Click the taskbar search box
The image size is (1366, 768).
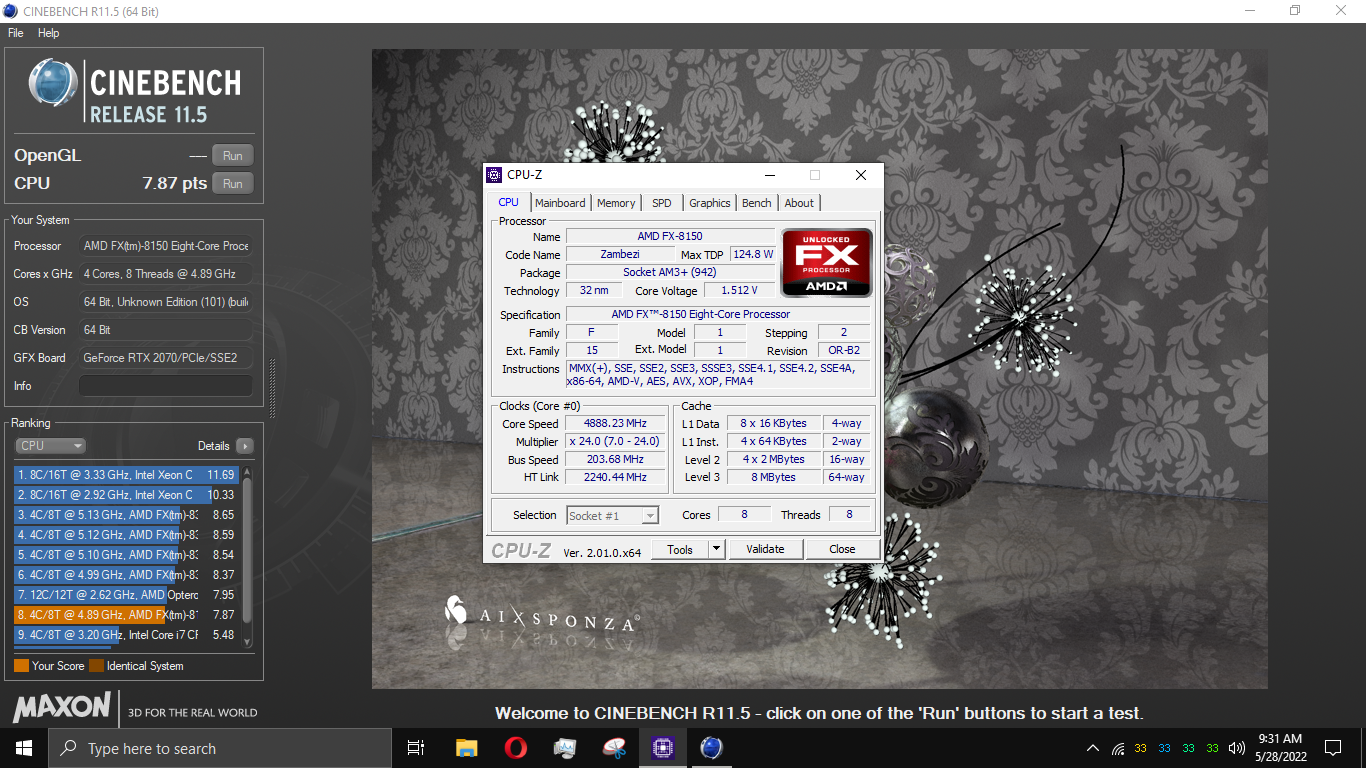[x=220, y=748]
